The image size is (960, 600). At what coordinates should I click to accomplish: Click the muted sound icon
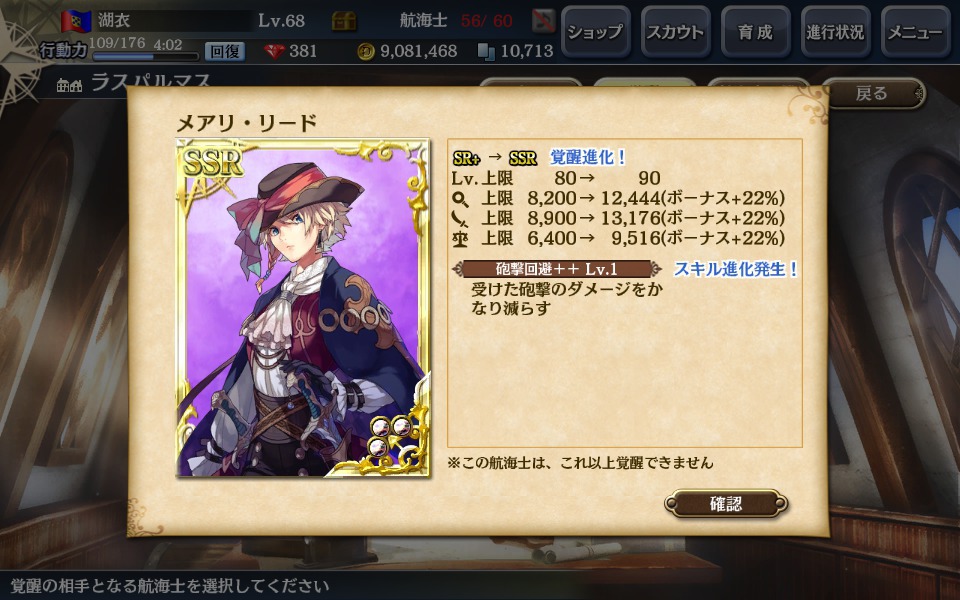(x=543, y=21)
